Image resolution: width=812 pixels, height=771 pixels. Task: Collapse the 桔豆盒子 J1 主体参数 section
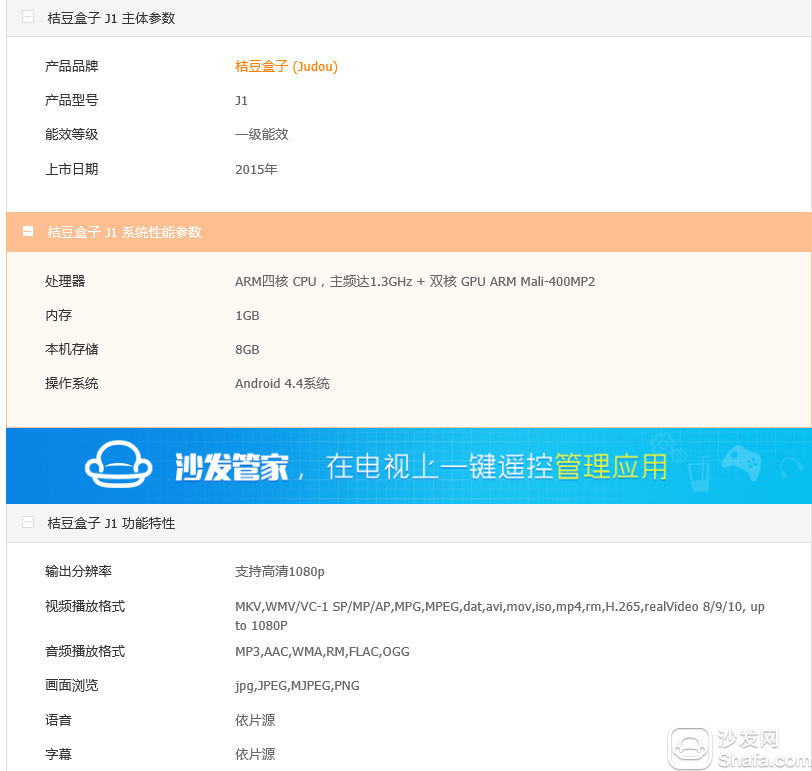click(28, 17)
